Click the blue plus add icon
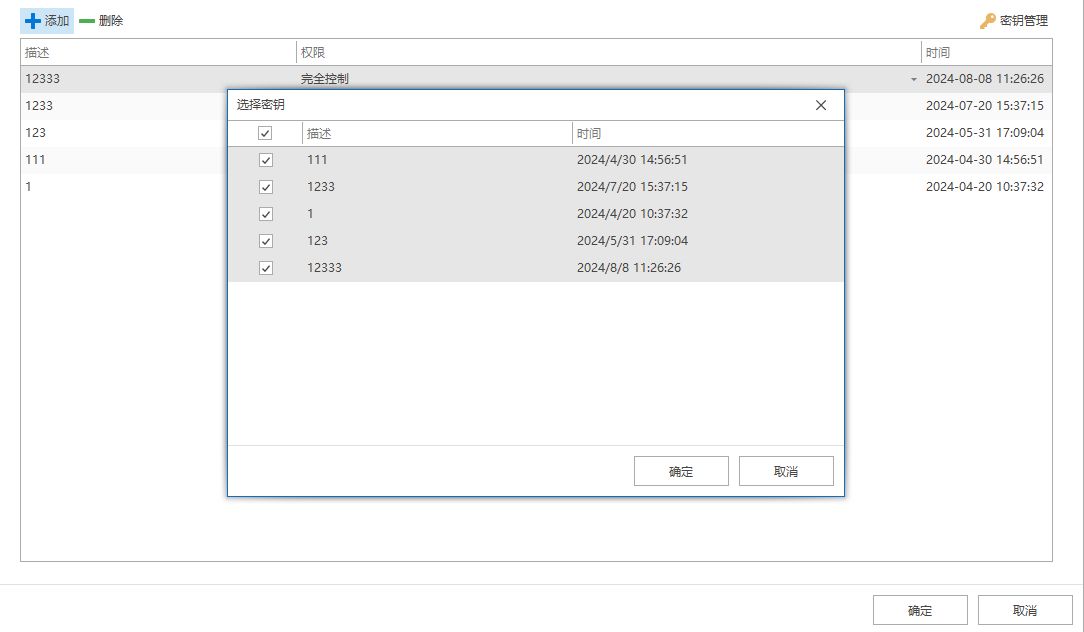The image size is (1084, 632). click(32, 21)
